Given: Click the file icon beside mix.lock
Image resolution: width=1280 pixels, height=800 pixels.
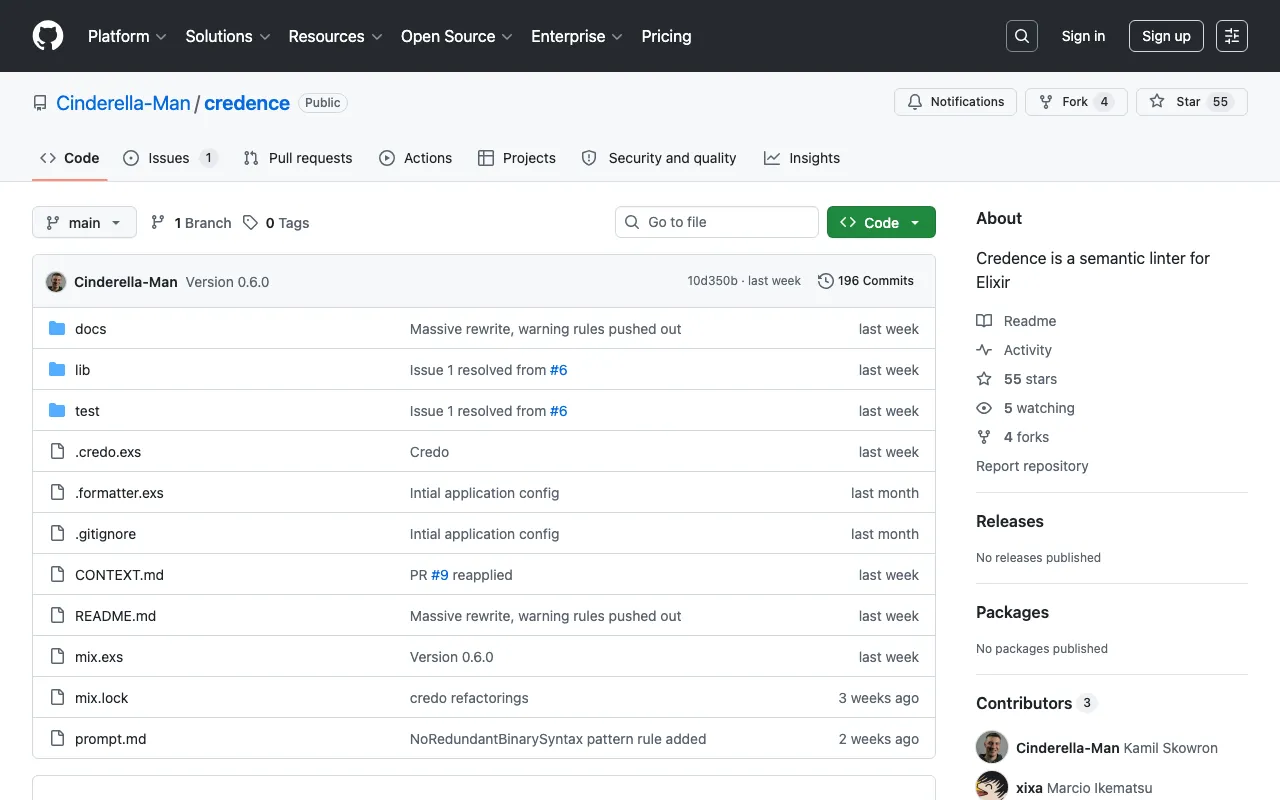Looking at the screenshot, I should [x=57, y=698].
